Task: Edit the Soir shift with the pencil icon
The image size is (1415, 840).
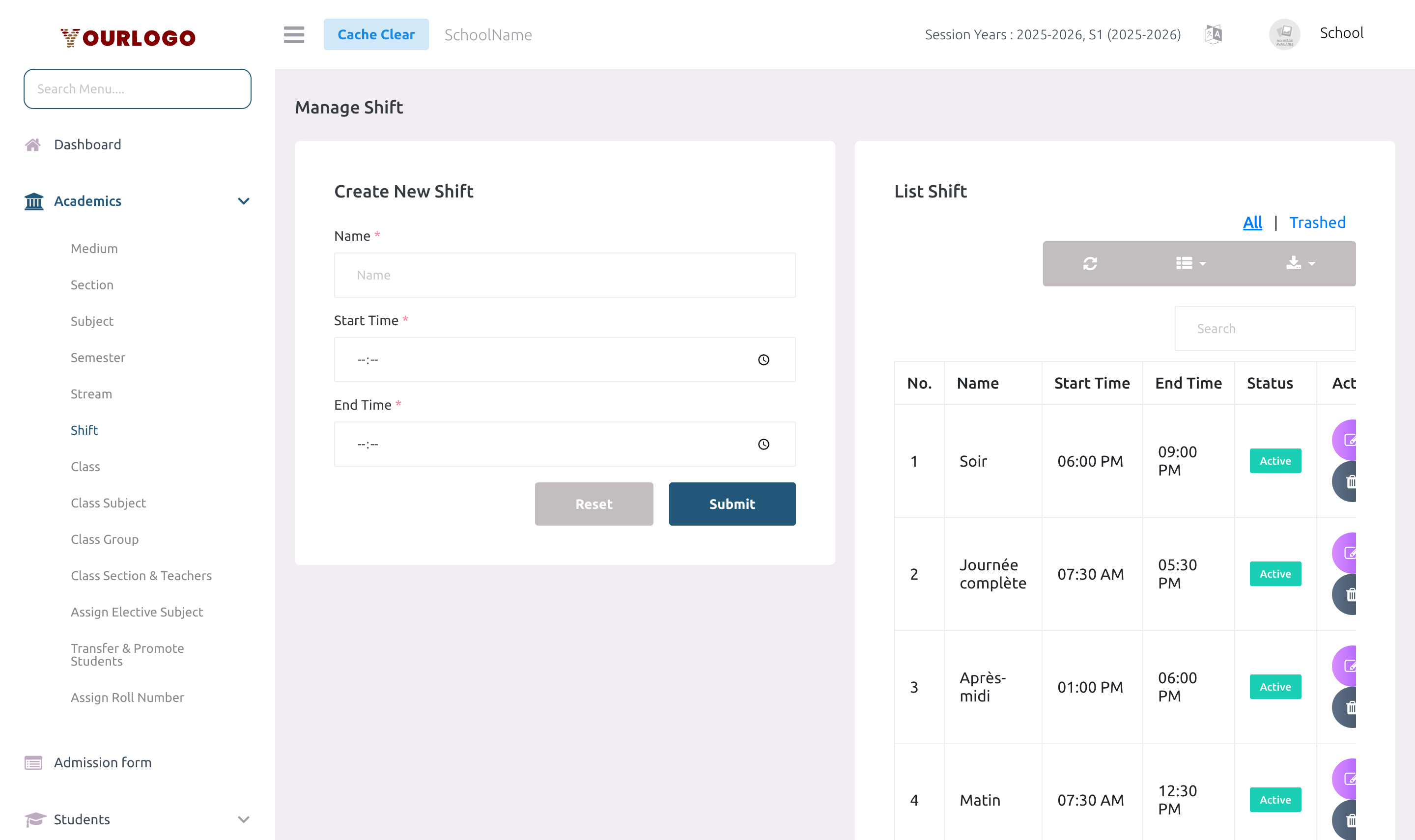Action: click(x=1351, y=441)
